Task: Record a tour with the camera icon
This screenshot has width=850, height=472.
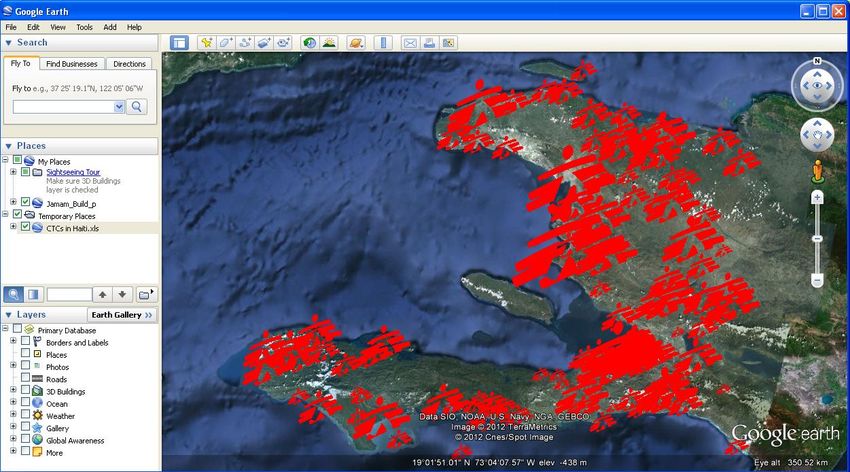Action: pos(283,43)
